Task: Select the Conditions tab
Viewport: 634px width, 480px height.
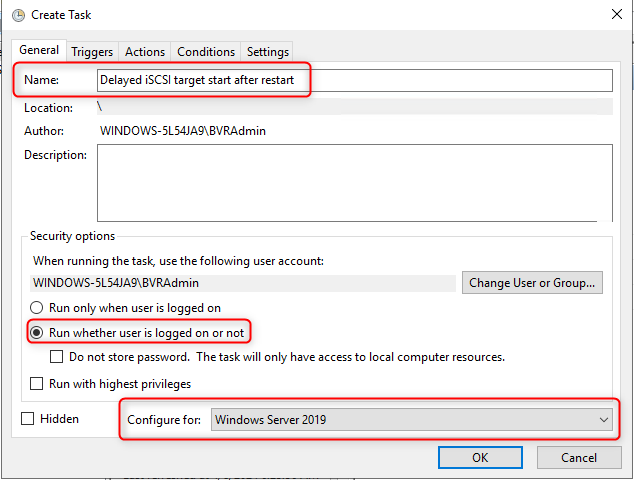Action: (x=206, y=52)
